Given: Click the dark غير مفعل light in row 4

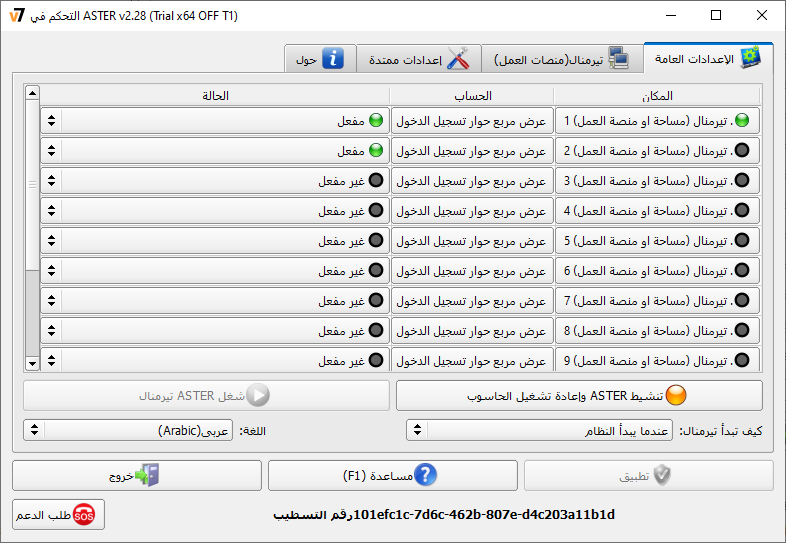Looking at the screenshot, I should [x=376, y=211].
